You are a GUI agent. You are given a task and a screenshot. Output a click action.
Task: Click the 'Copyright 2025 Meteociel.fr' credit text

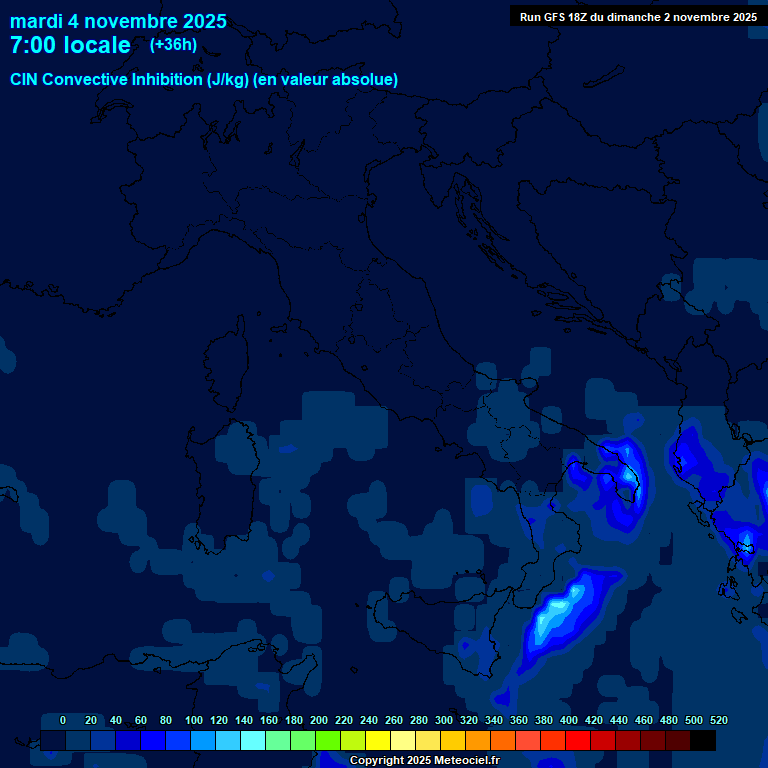[425, 760]
